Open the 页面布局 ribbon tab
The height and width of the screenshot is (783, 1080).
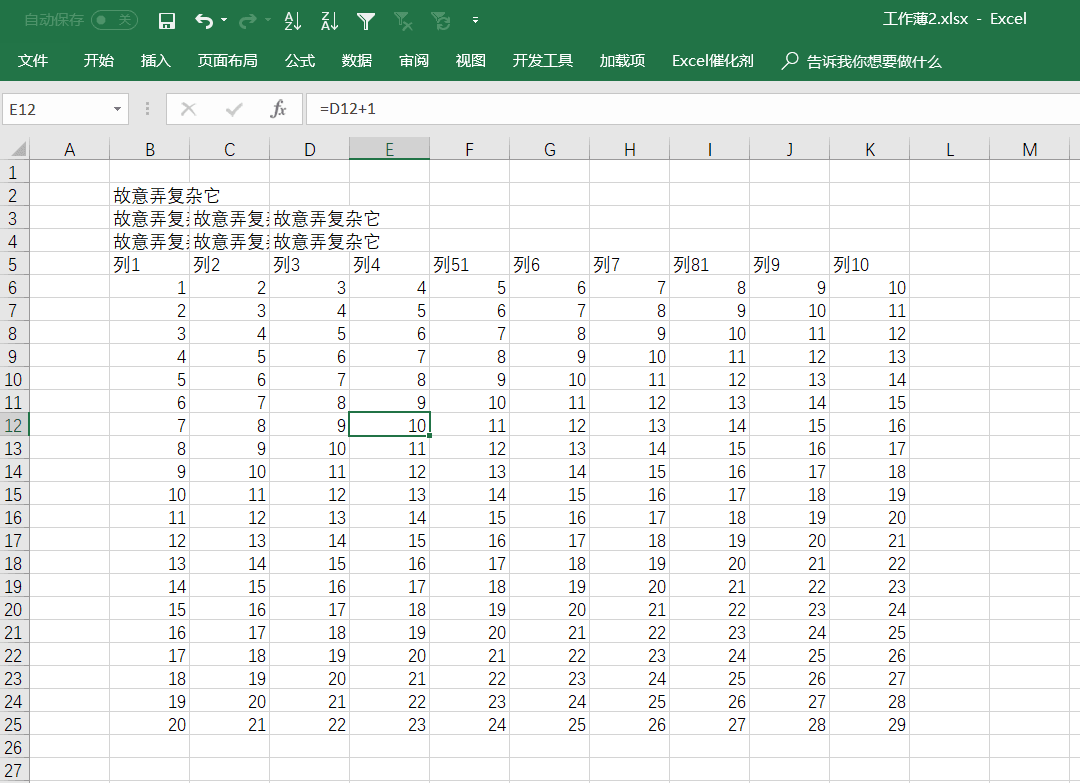tap(228, 61)
